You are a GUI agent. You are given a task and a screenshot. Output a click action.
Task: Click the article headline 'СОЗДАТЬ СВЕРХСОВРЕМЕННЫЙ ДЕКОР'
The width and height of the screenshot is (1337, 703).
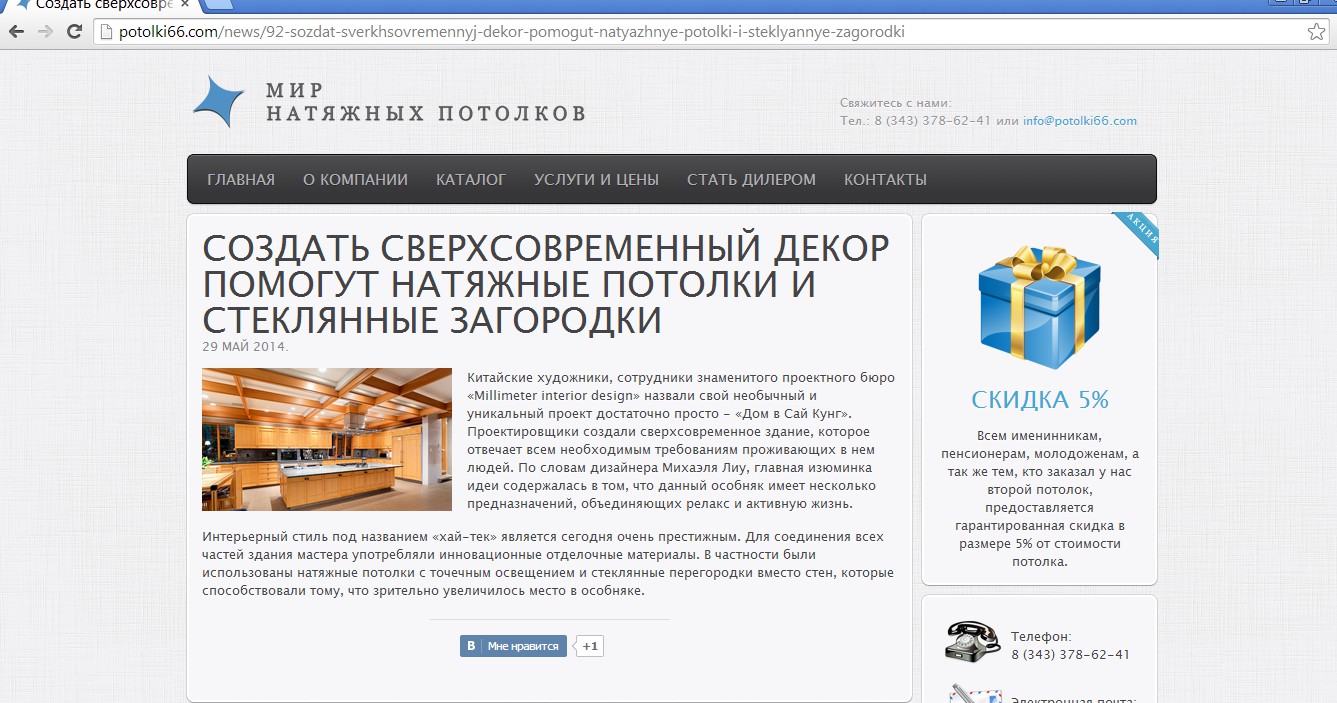click(x=545, y=284)
